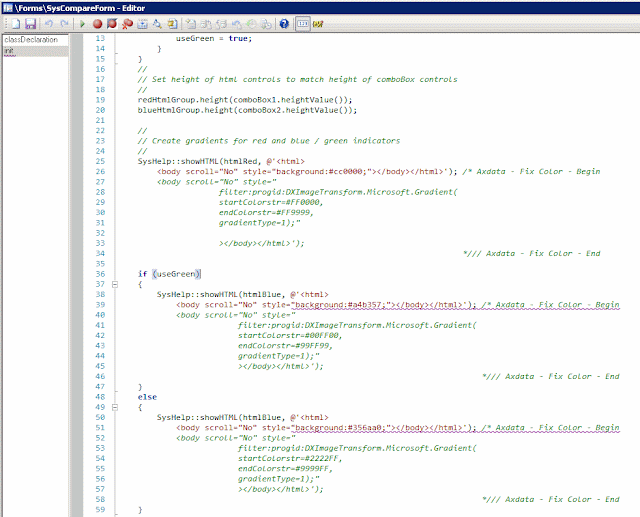This screenshot has height=517, width=640.
Task: Click the 'if (useGreen)' statement
Action: (169, 274)
